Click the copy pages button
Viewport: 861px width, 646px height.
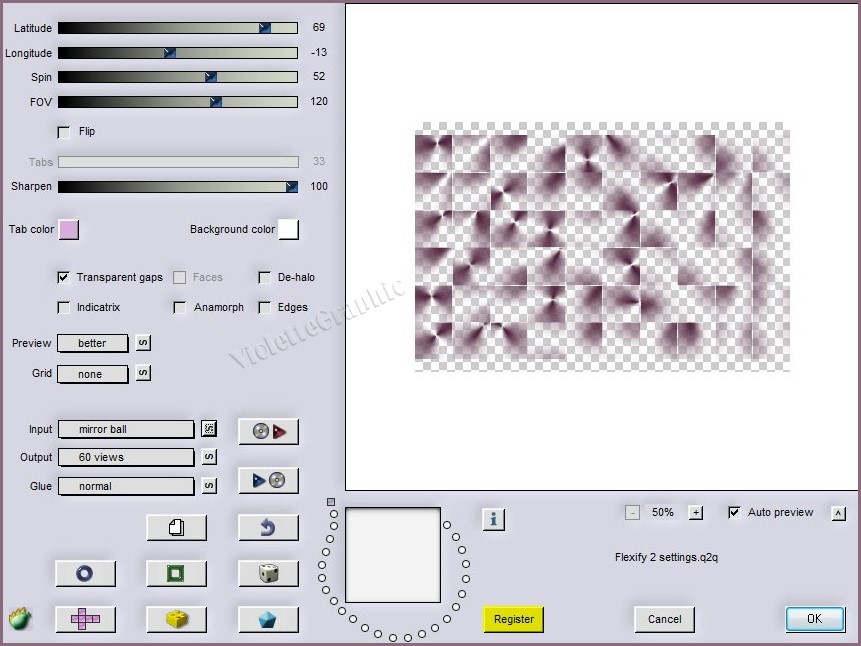(x=176, y=527)
